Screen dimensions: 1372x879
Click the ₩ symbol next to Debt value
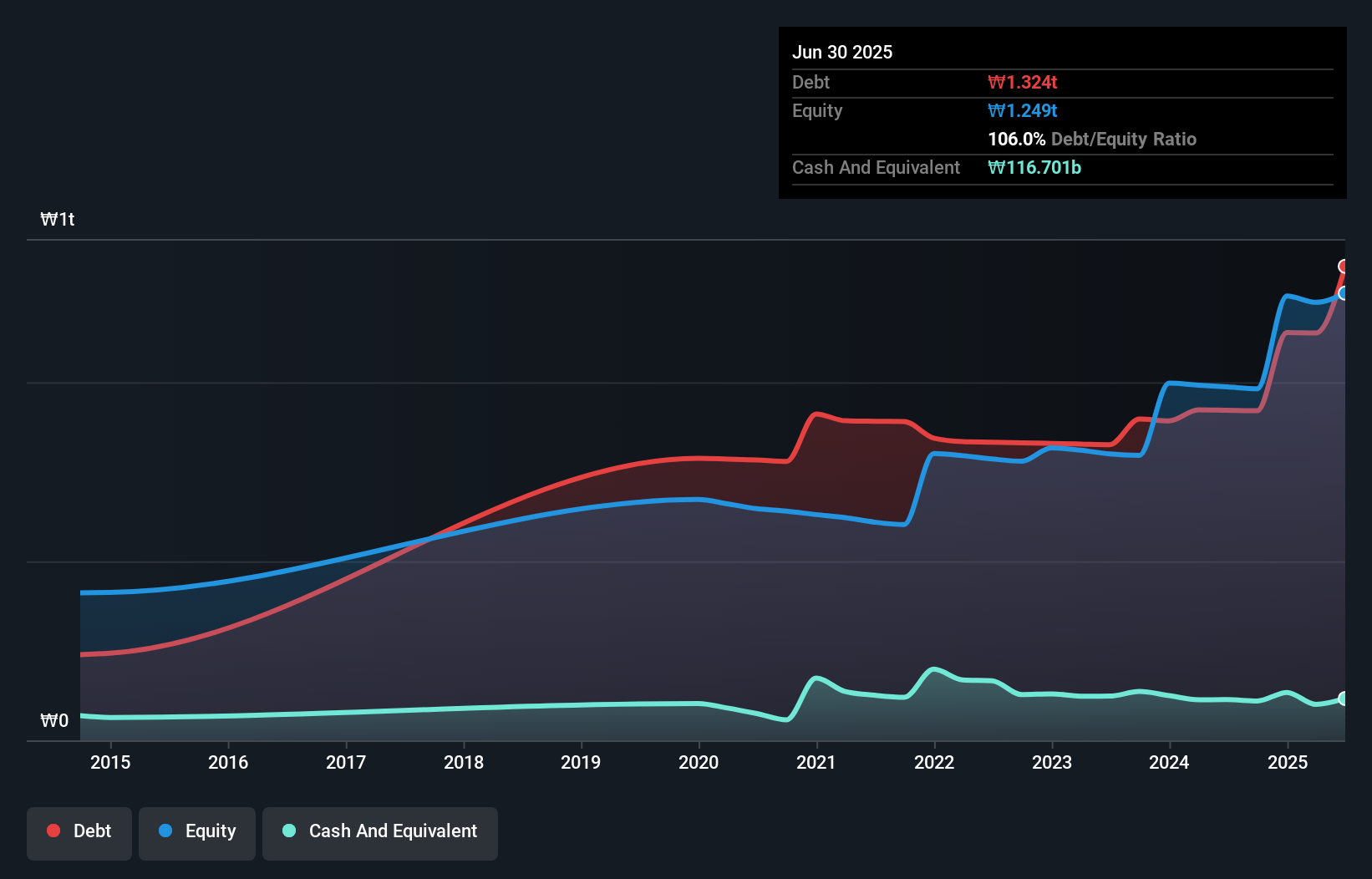[x=994, y=82]
